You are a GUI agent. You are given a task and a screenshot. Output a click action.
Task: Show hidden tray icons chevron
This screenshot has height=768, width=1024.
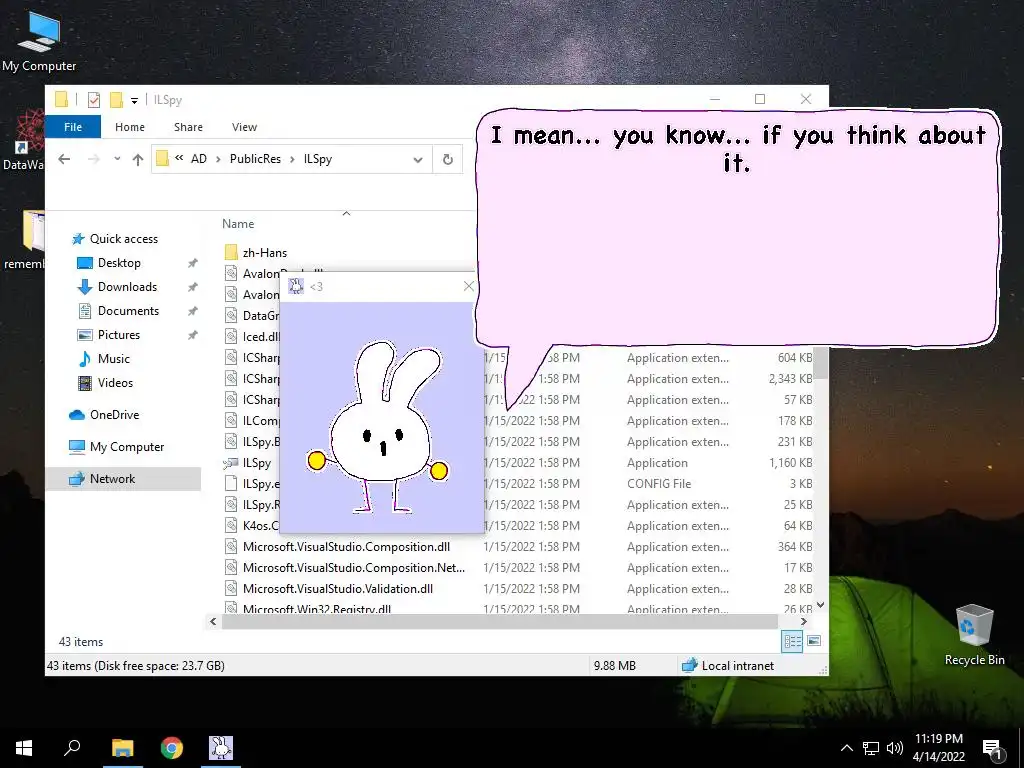click(x=846, y=748)
